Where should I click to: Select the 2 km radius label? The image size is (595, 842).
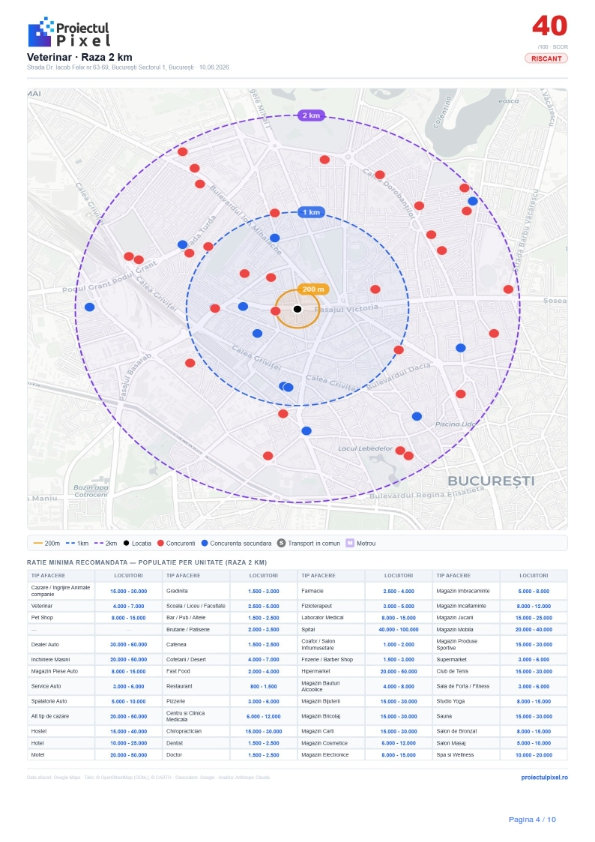(x=311, y=115)
